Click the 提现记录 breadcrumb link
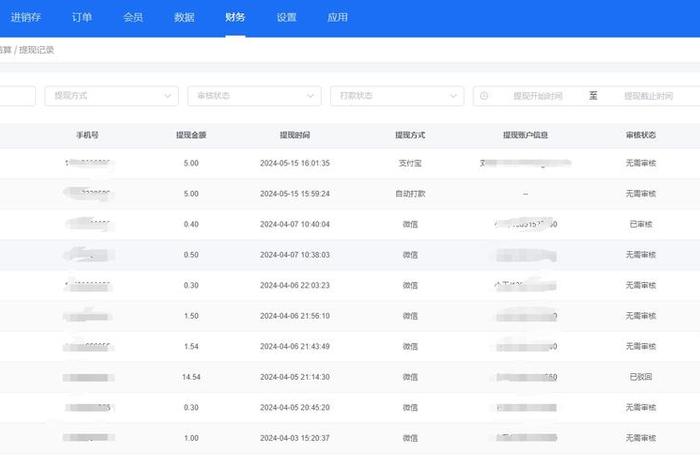 click(37, 50)
